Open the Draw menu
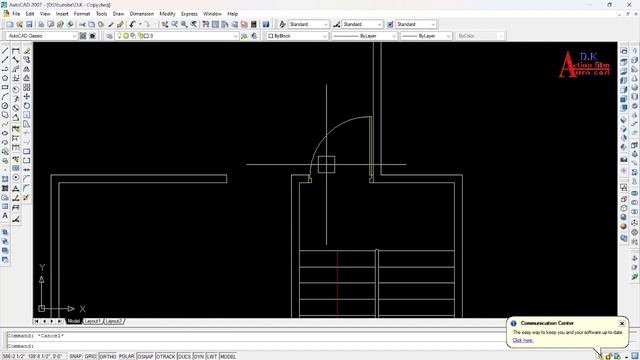 click(x=118, y=14)
